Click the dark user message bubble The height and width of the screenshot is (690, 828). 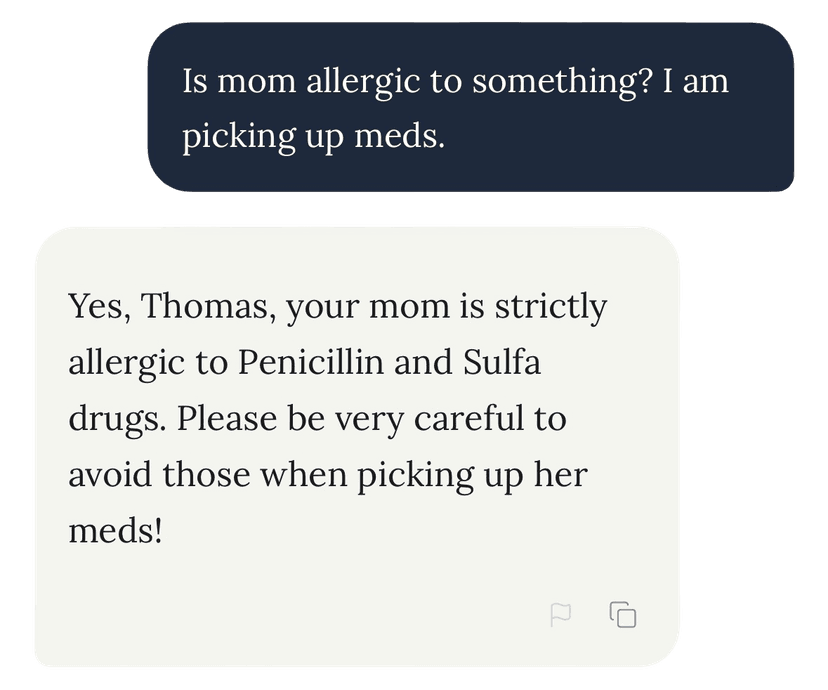click(x=470, y=108)
